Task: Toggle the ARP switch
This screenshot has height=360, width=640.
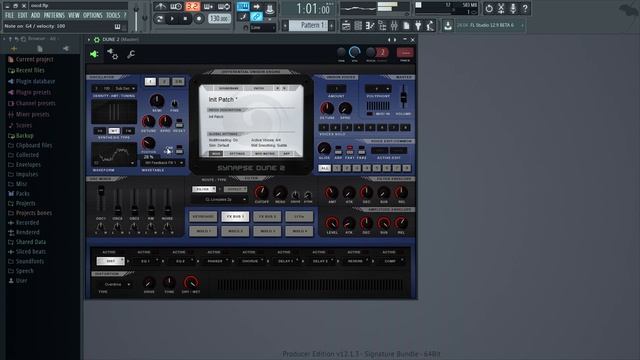Action: pyautogui.click(x=338, y=149)
